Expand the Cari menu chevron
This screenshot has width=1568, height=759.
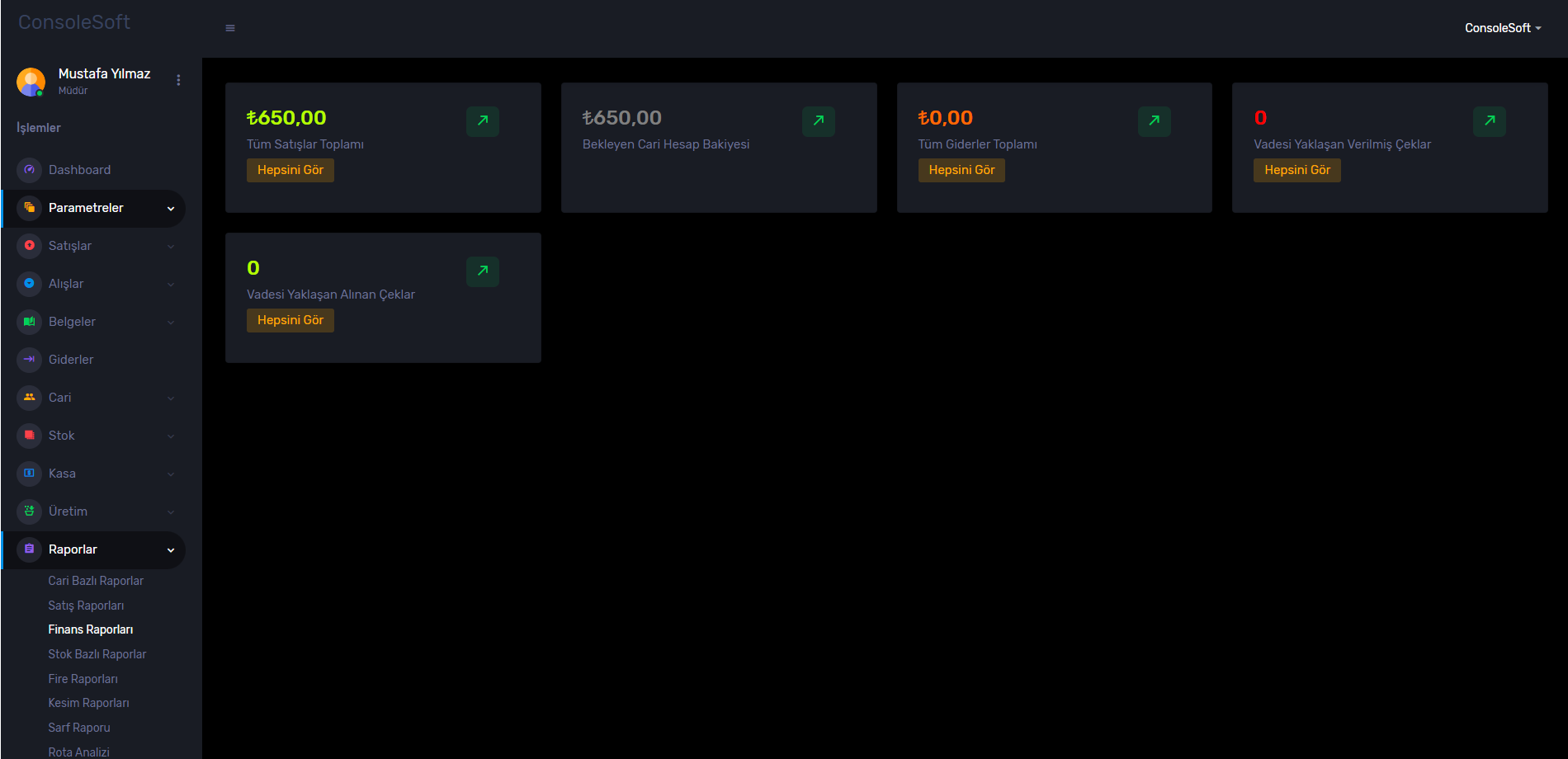pyautogui.click(x=171, y=398)
